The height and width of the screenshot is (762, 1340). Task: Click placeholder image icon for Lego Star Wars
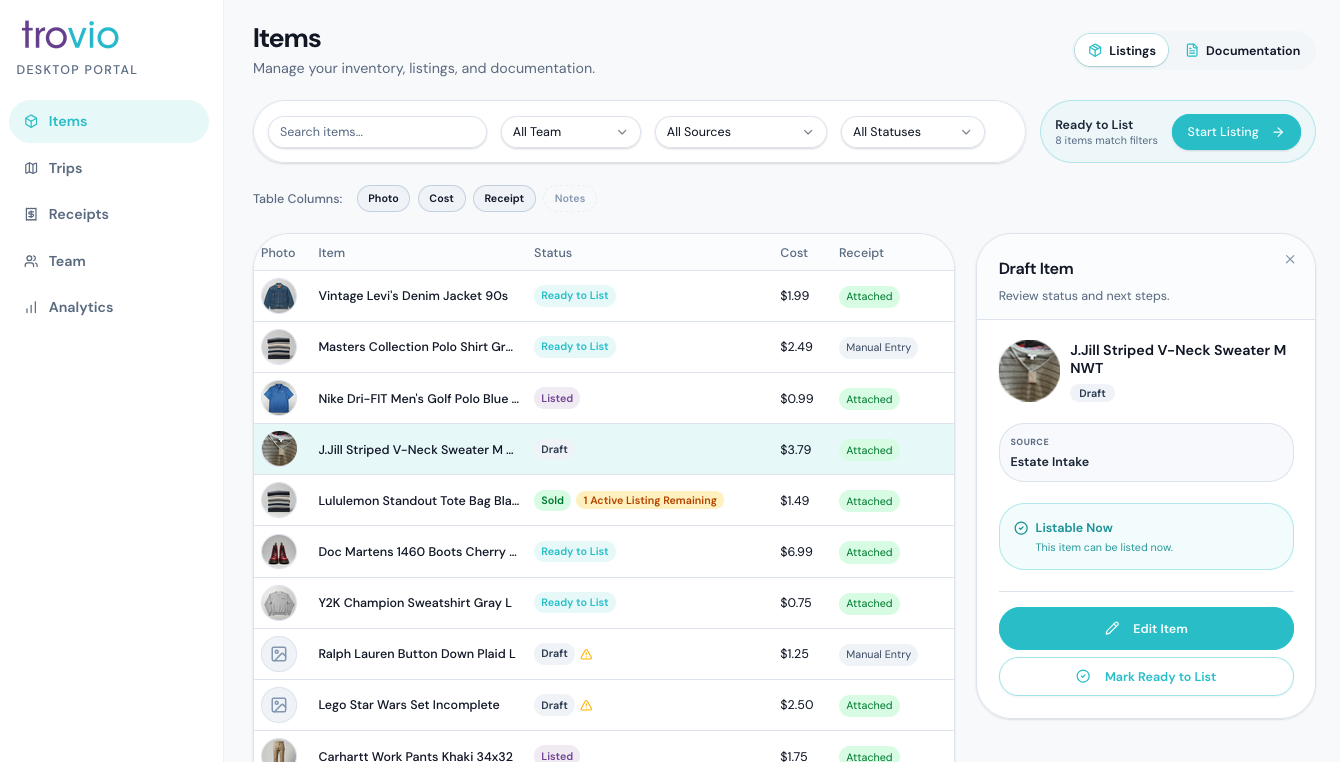[x=279, y=705]
